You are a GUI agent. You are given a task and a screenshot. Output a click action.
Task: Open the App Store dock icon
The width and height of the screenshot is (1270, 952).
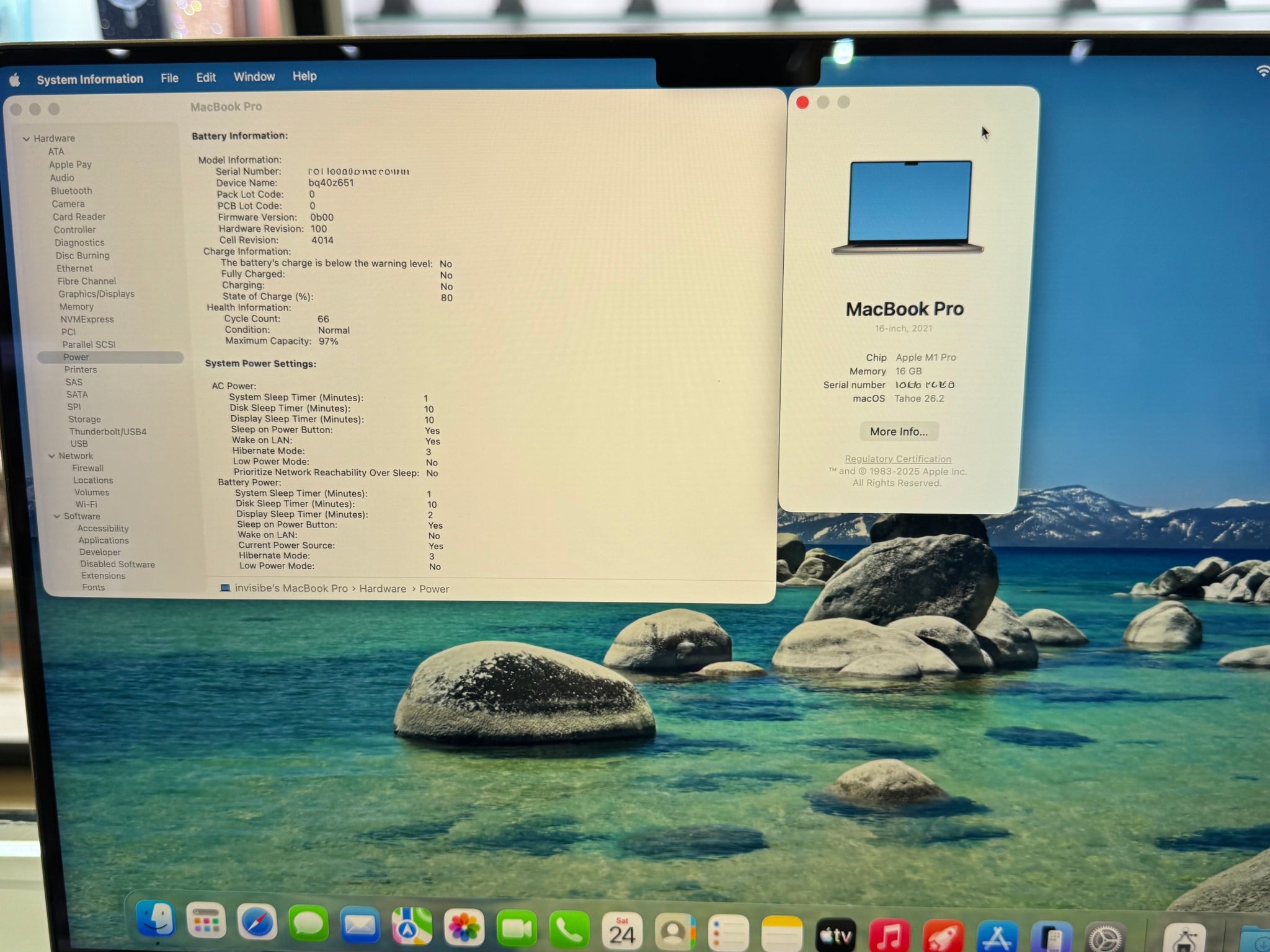(x=997, y=937)
